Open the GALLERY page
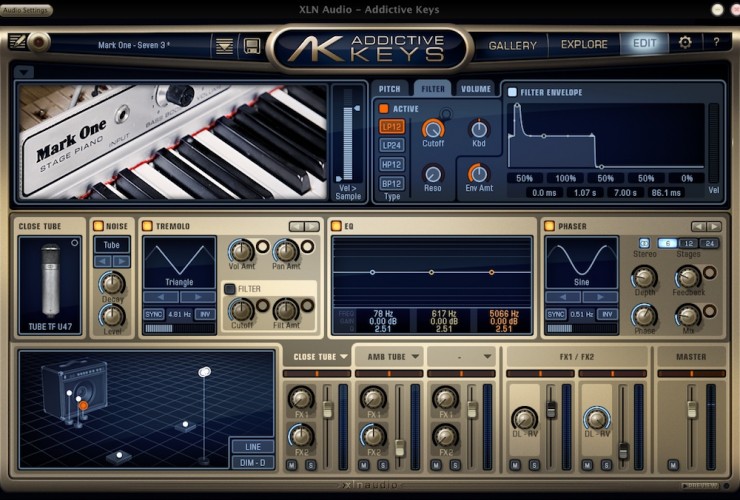 tap(513, 45)
